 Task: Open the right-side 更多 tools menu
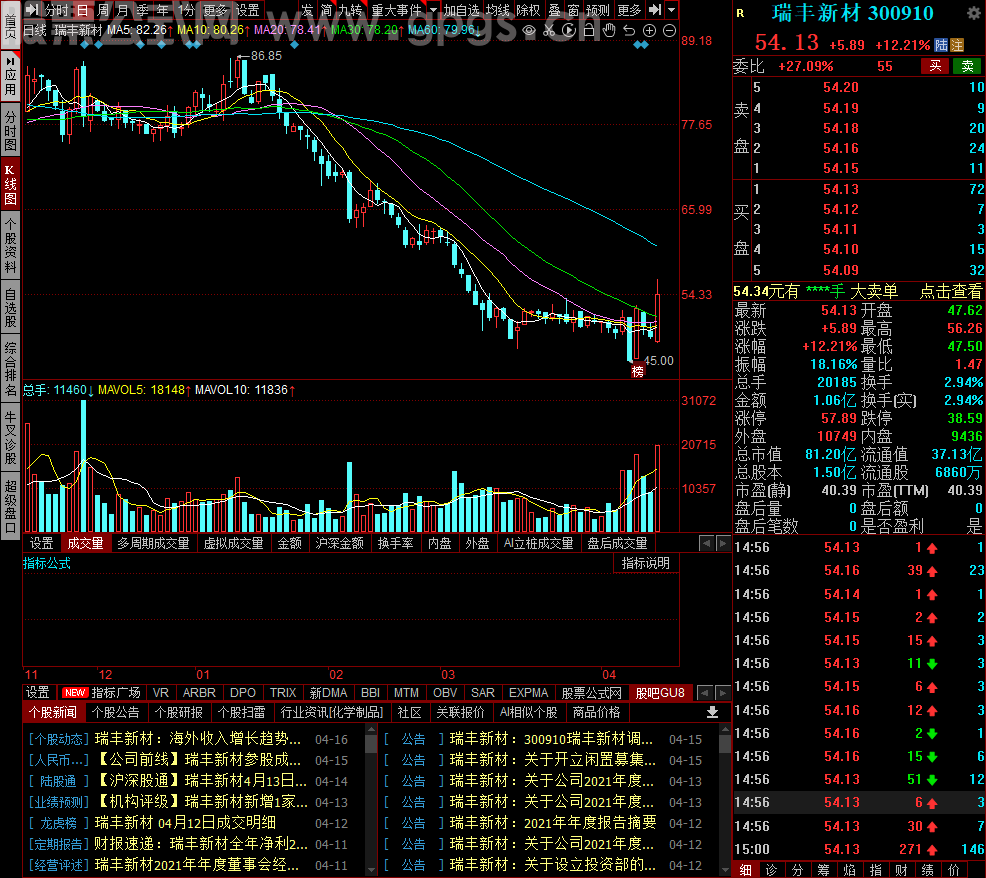click(x=629, y=10)
